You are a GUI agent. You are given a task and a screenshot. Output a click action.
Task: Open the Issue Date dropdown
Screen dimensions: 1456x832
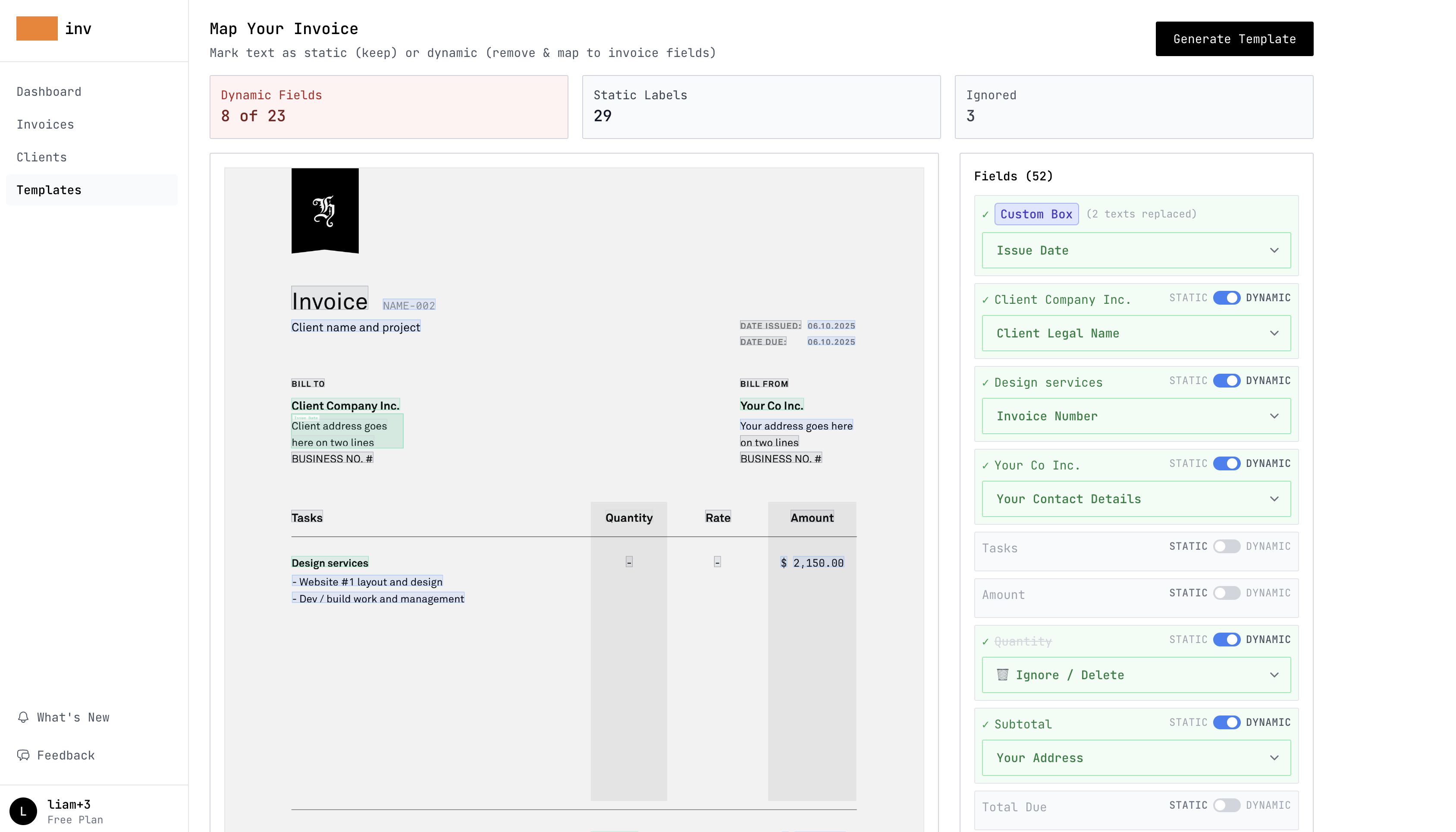[1136, 250]
